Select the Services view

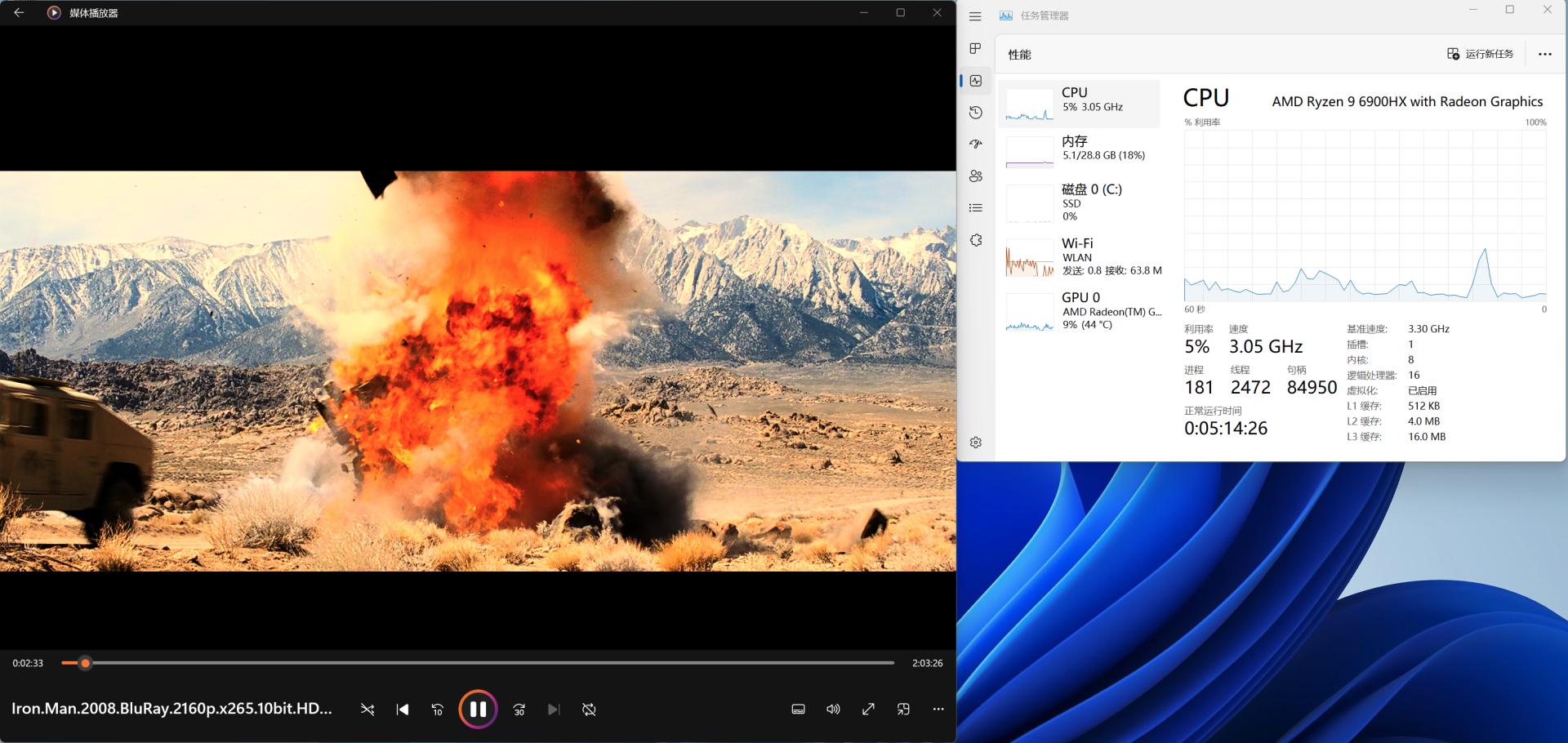point(975,239)
